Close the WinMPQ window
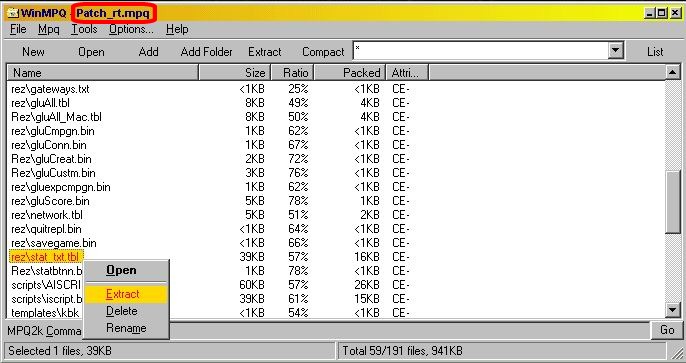This screenshot has width=686, height=363. point(676,13)
